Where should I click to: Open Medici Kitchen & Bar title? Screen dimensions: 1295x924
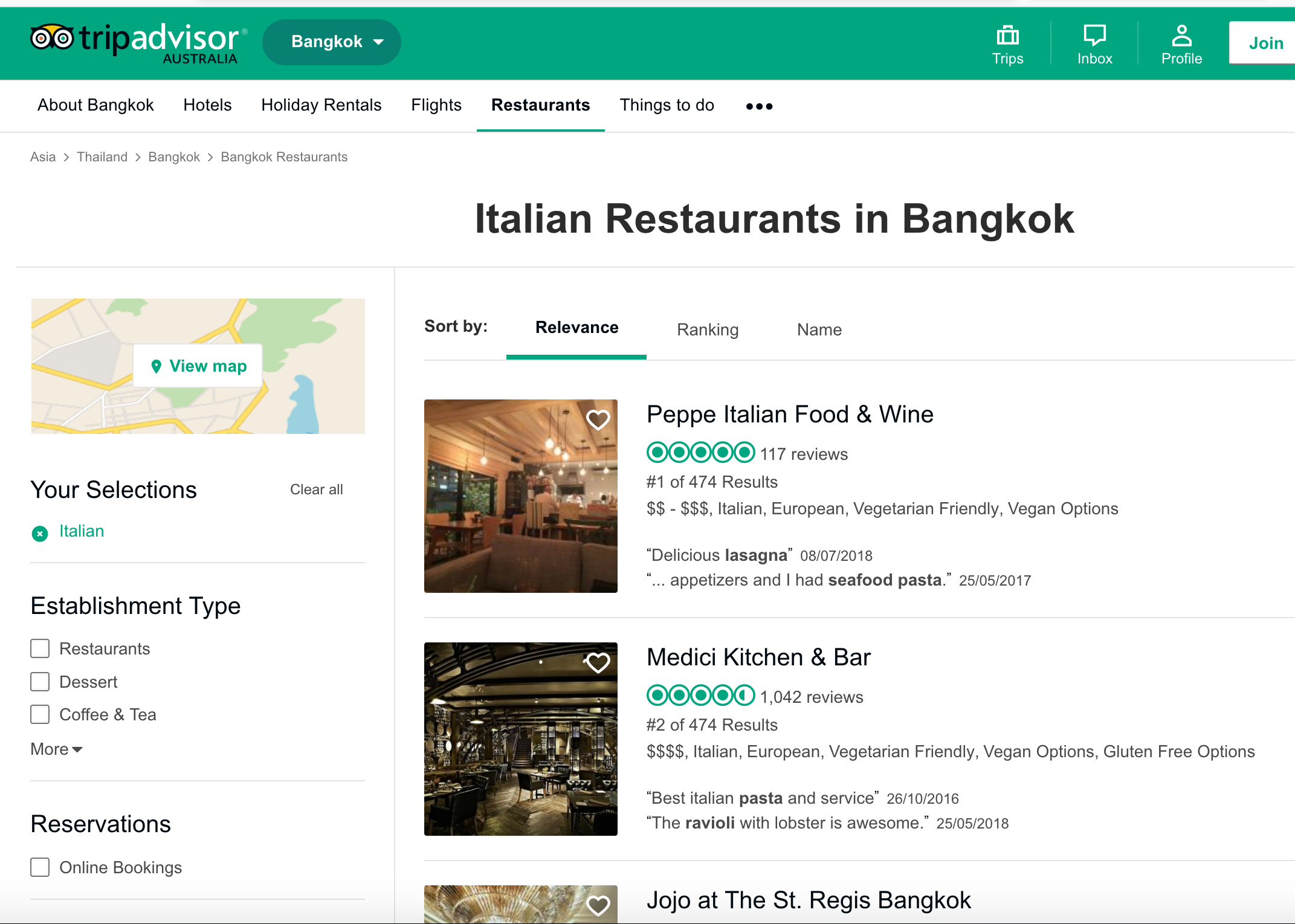coord(758,657)
